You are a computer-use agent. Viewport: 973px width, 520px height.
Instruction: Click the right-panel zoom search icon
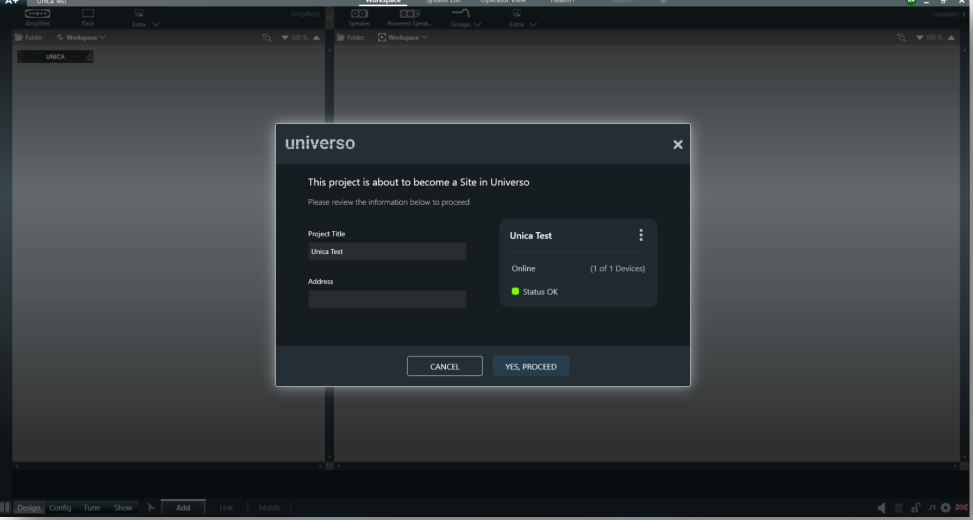(901, 38)
